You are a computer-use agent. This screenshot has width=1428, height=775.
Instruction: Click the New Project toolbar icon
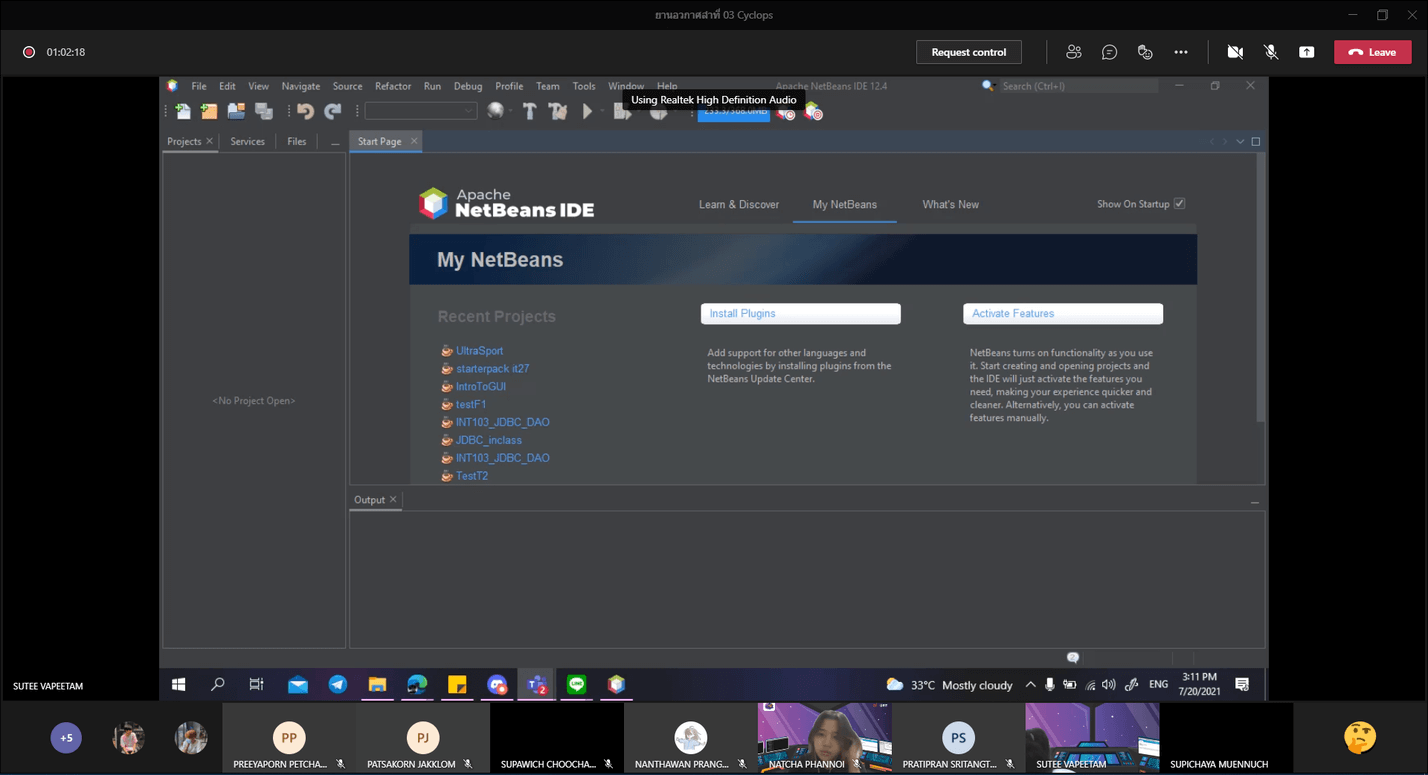(209, 111)
